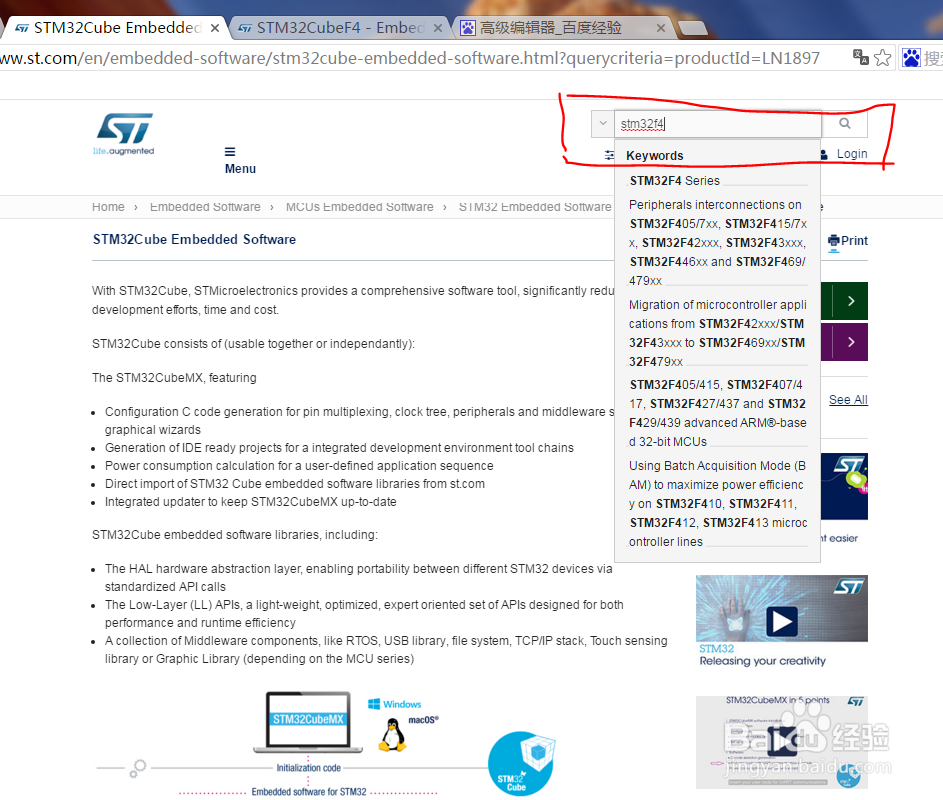Screen dimensions: 943x800
Task: Click the Baidu paw extension icon
Action: (911, 58)
